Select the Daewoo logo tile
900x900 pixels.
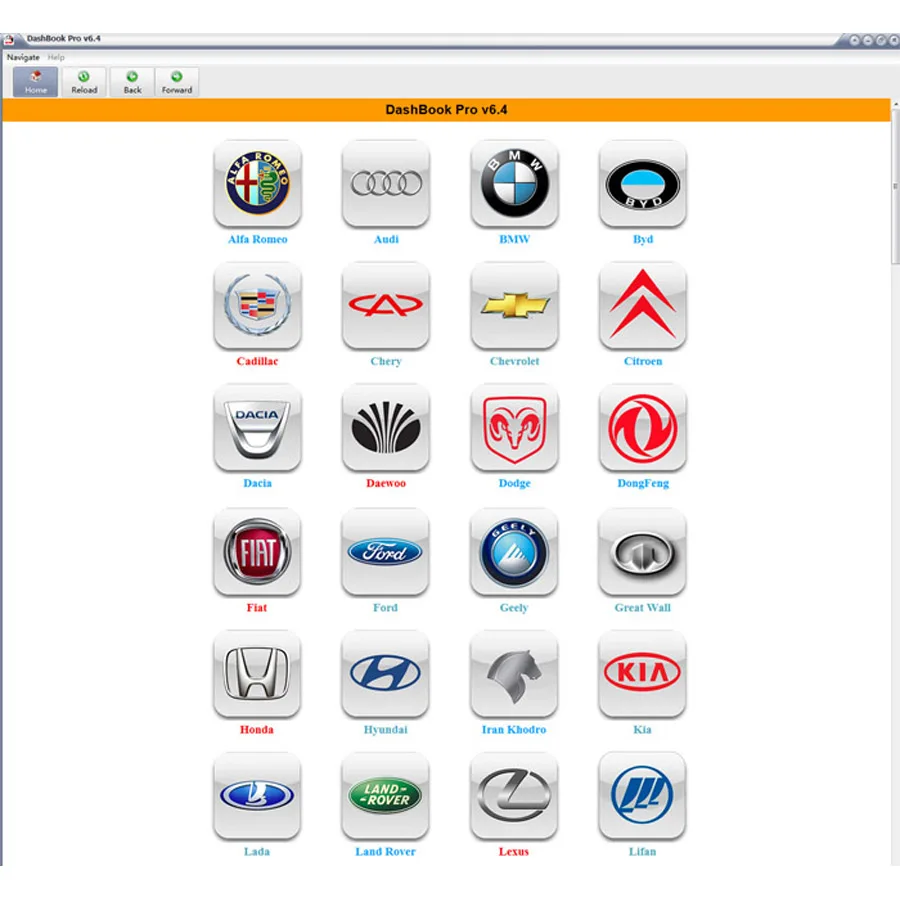386,428
